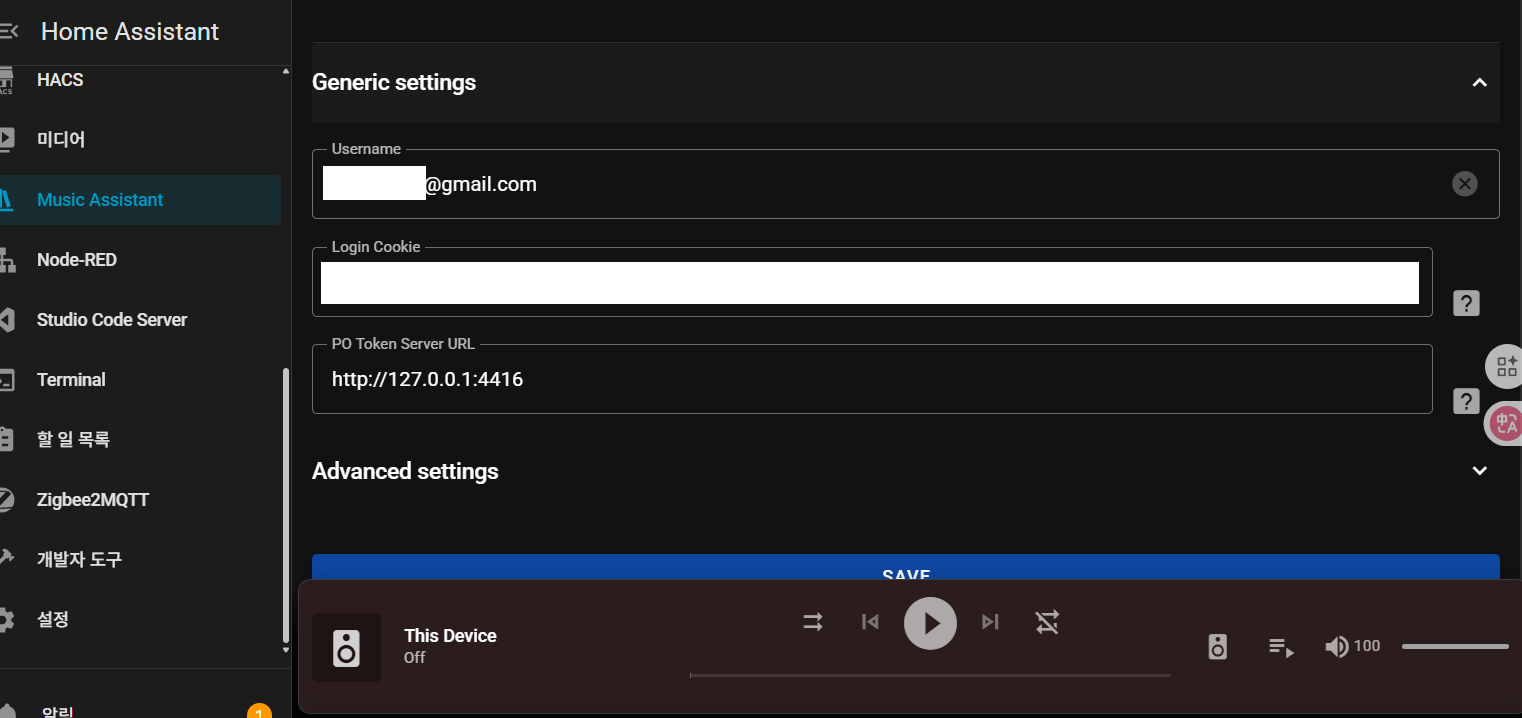
Task: Select Music Assistant in the sidebar
Action: click(x=100, y=199)
